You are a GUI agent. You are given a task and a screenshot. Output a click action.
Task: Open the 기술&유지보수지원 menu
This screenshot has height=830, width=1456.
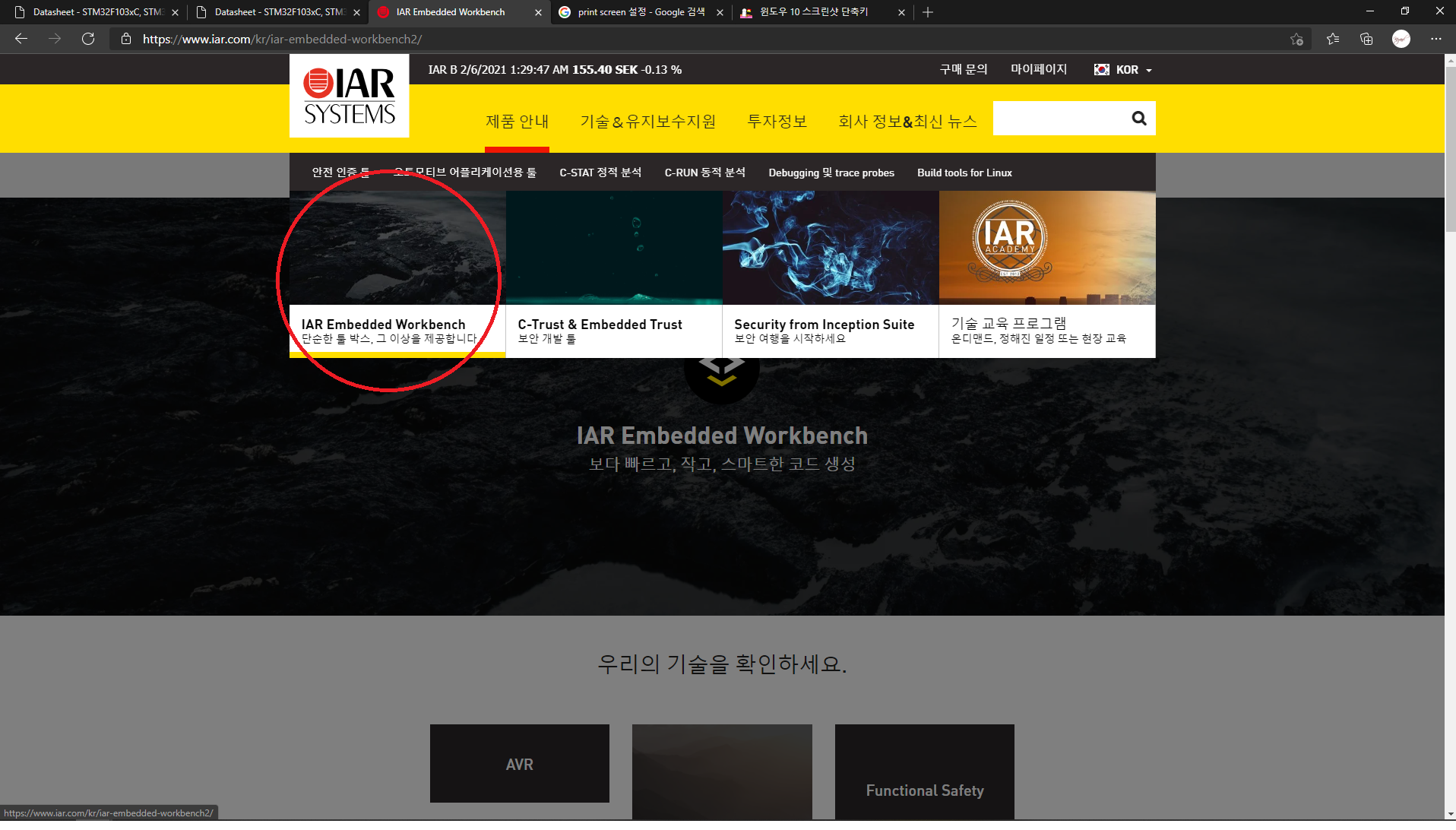point(648,122)
